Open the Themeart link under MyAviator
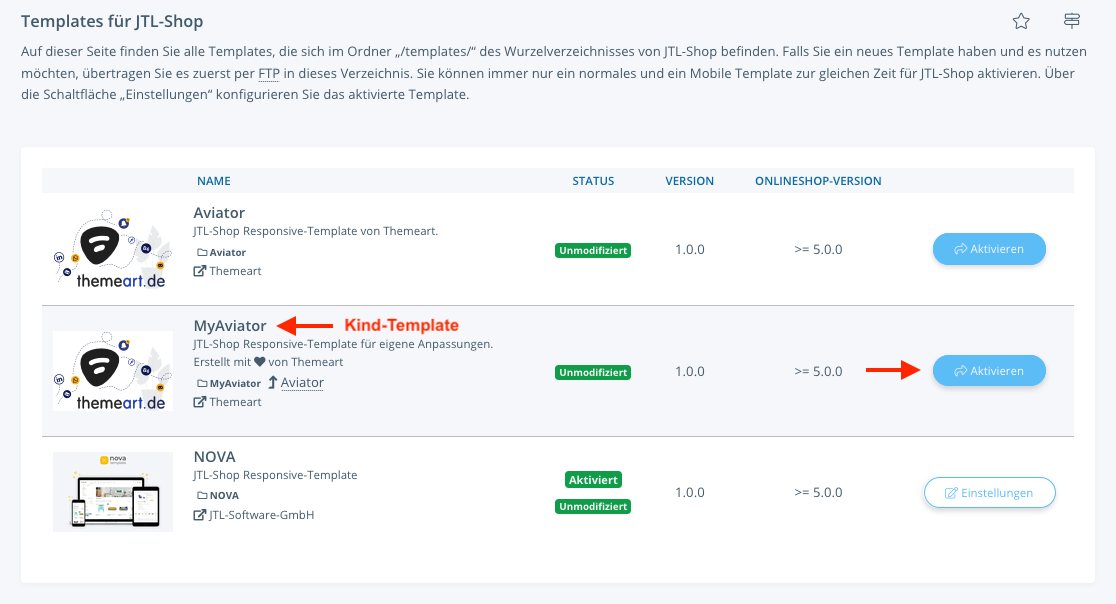The image size is (1116, 604). coord(235,402)
